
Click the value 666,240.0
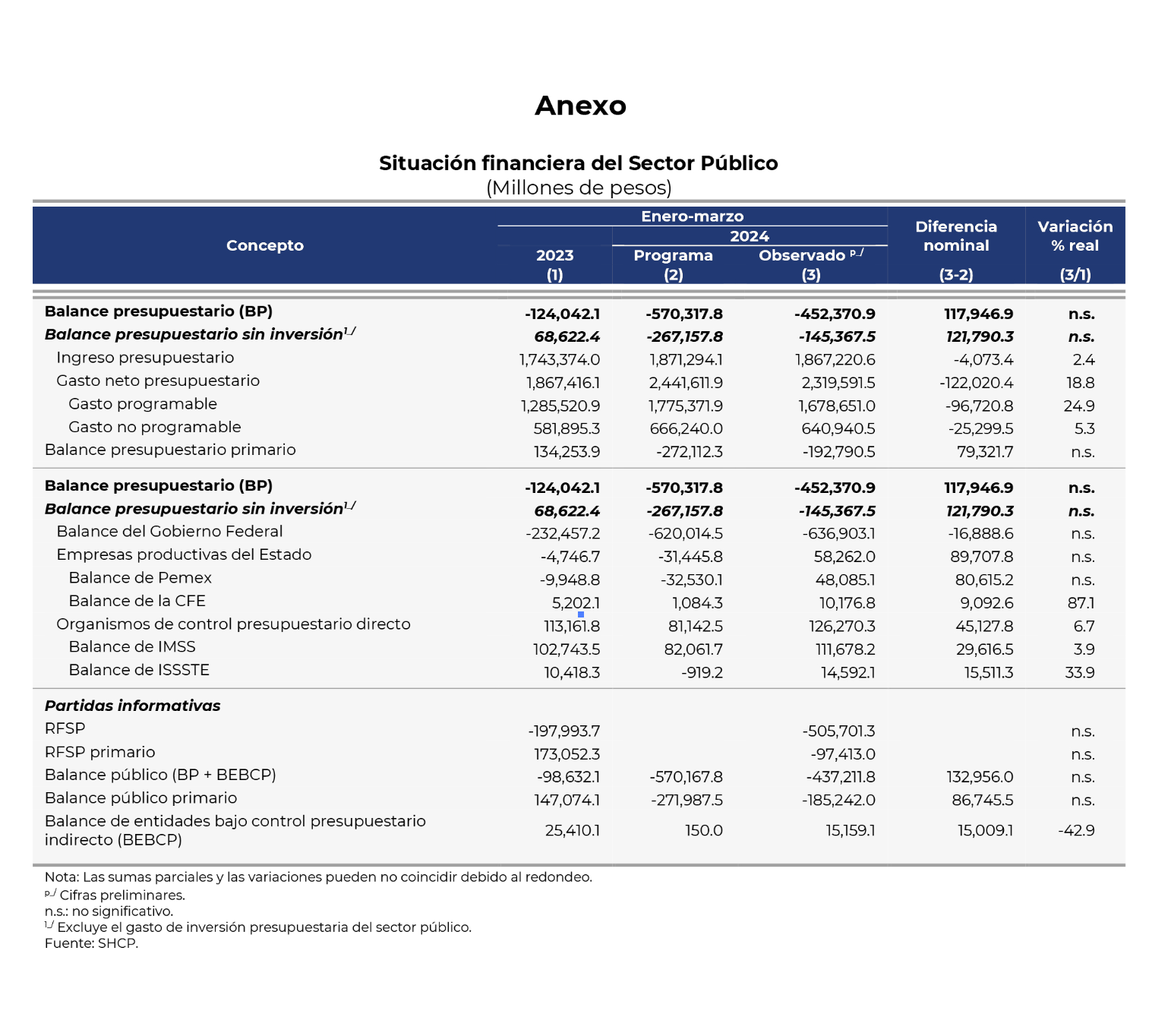(x=687, y=429)
